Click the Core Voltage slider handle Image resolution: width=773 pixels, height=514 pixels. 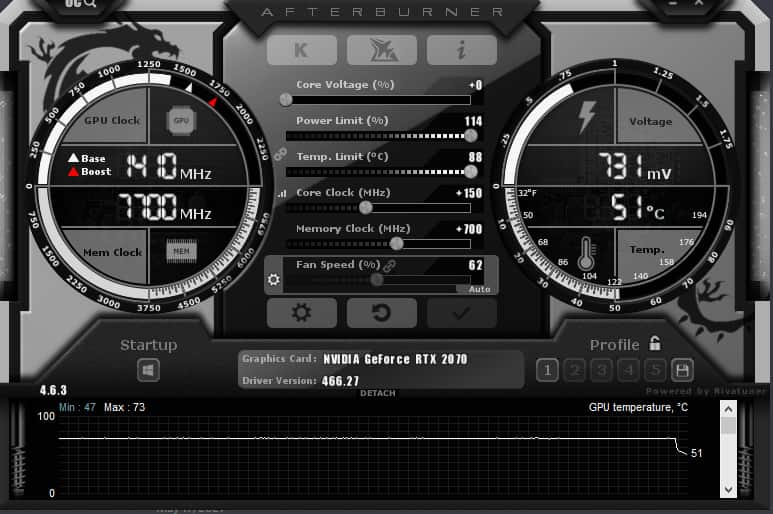tap(286, 100)
